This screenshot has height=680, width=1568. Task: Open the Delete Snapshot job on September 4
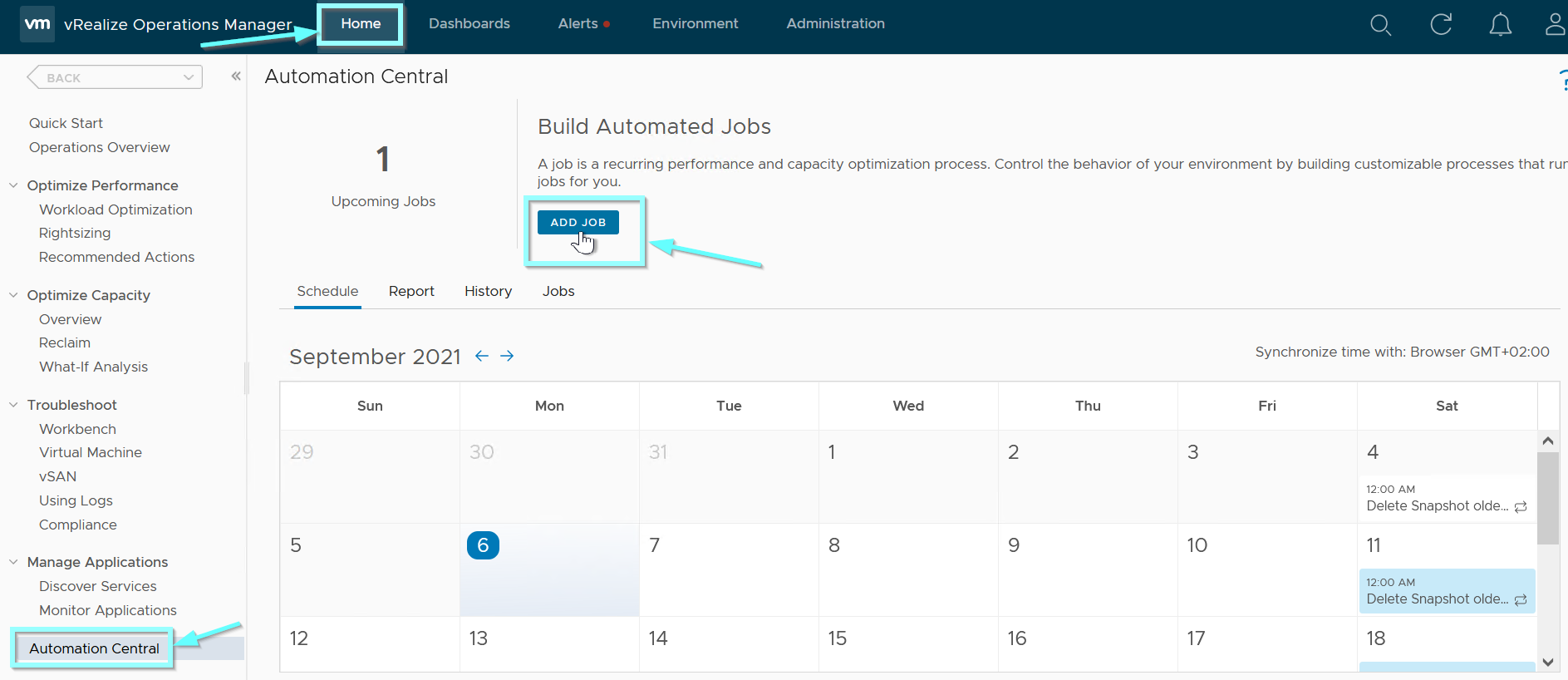pos(1447,498)
